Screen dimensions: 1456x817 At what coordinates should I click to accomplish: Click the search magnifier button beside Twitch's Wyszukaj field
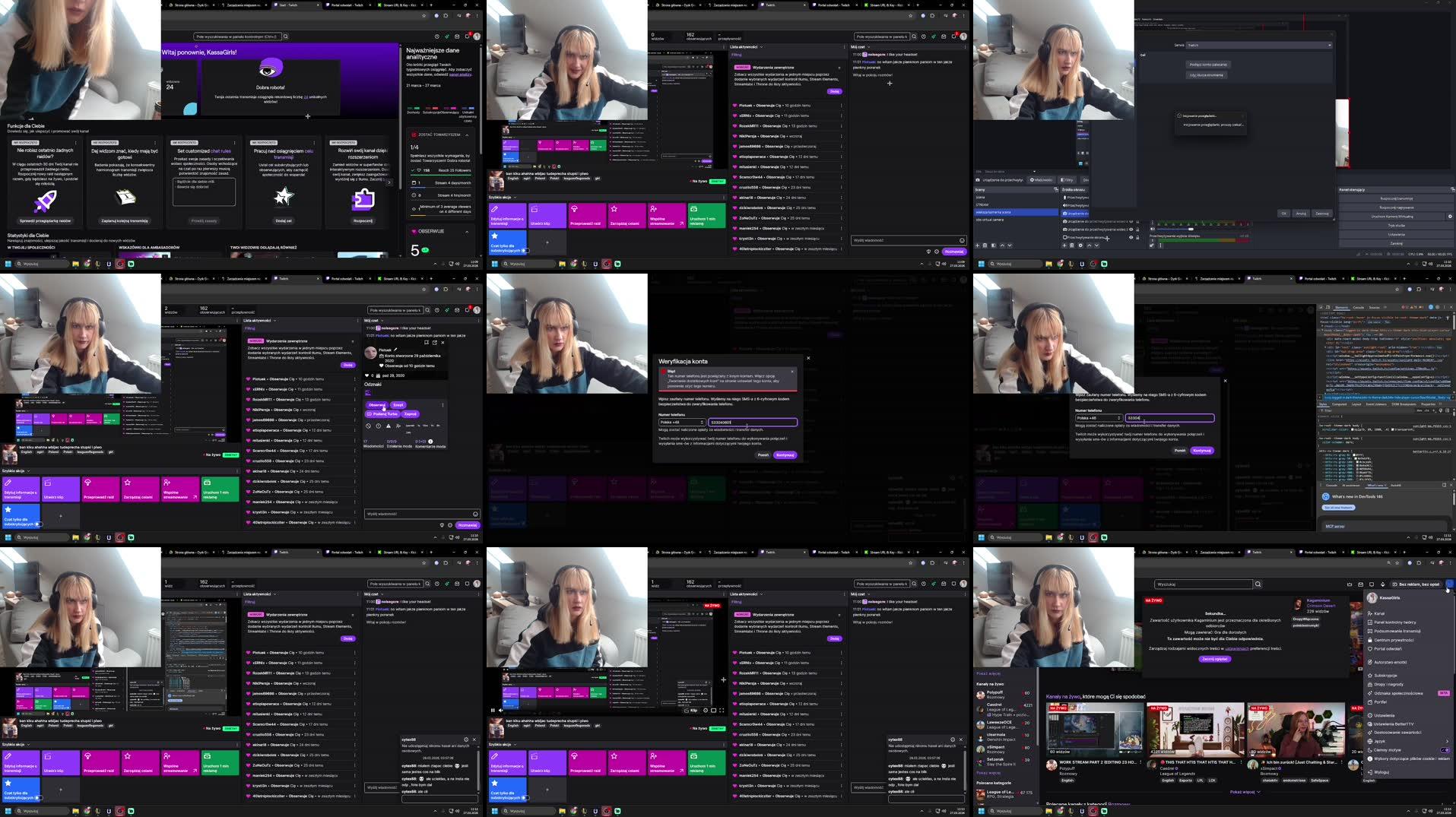pyautogui.click(x=1258, y=584)
